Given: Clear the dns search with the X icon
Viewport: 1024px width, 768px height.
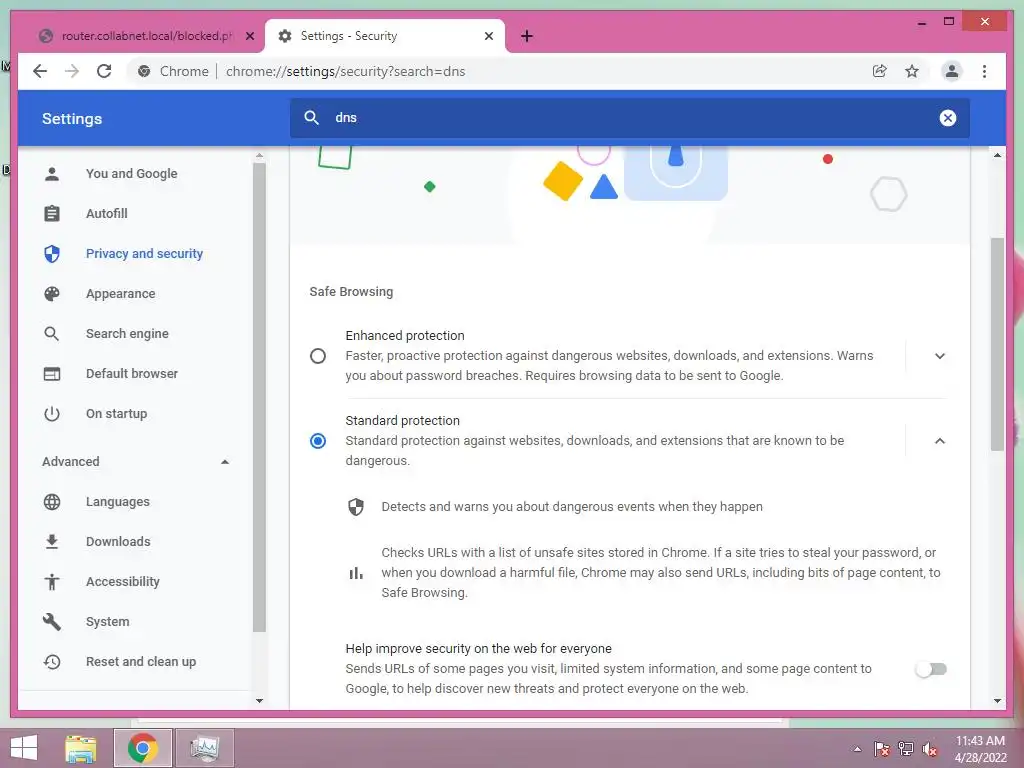Looking at the screenshot, I should click(x=948, y=118).
